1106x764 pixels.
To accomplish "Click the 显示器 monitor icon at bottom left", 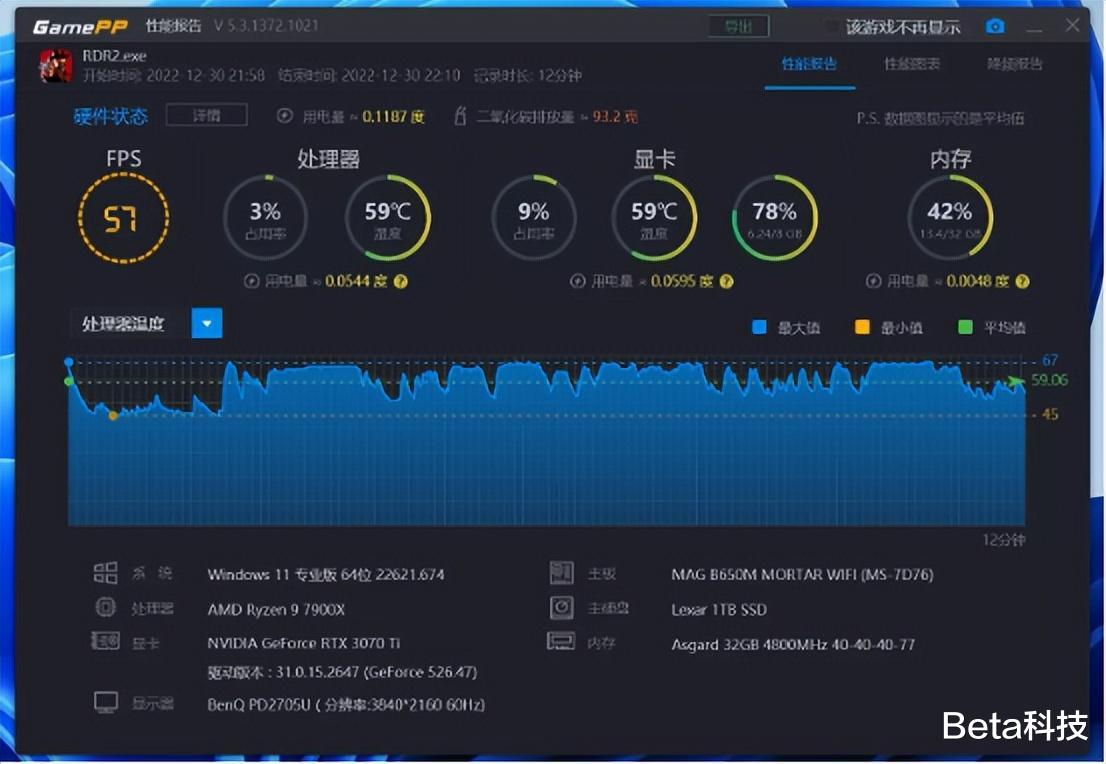I will pyautogui.click(x=106, y=702).
